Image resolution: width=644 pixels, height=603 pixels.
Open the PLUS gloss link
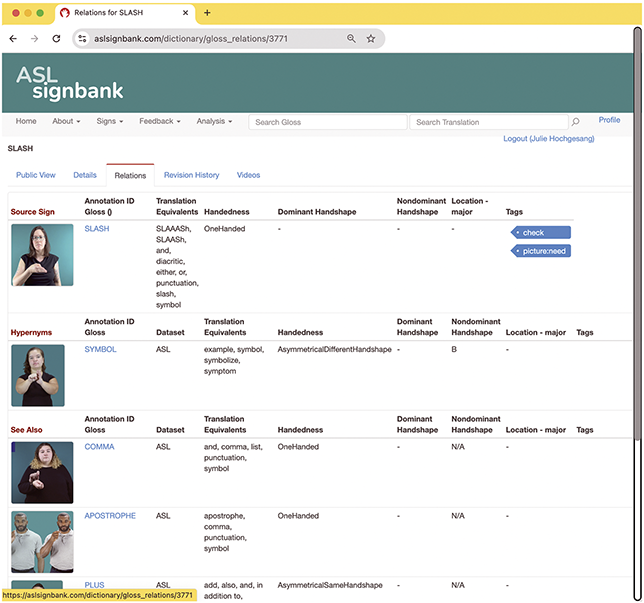click(x=94, y=585)
